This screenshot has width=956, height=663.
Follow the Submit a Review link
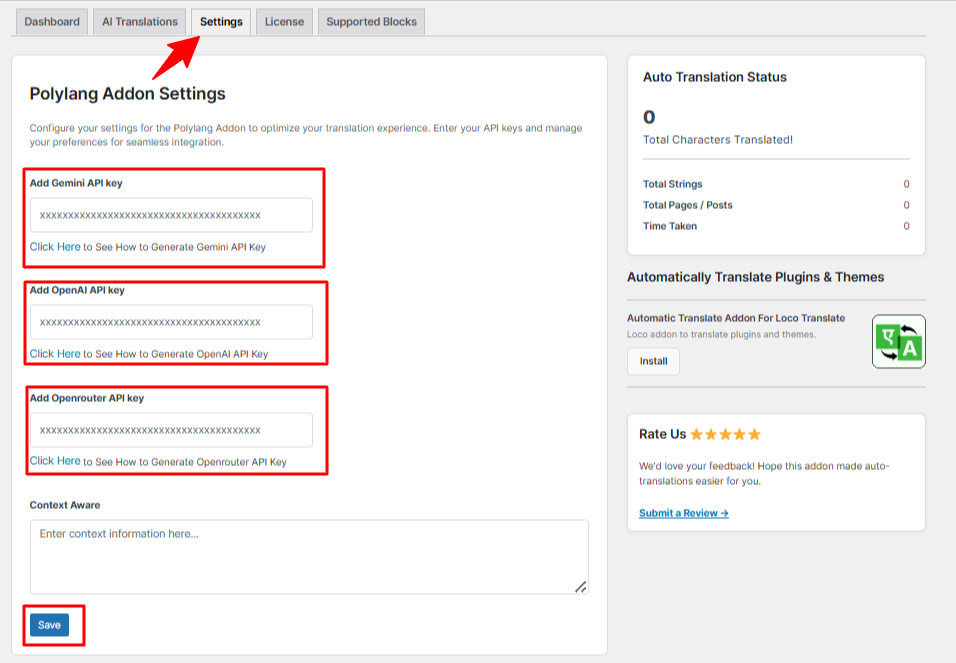coord(683,513)
